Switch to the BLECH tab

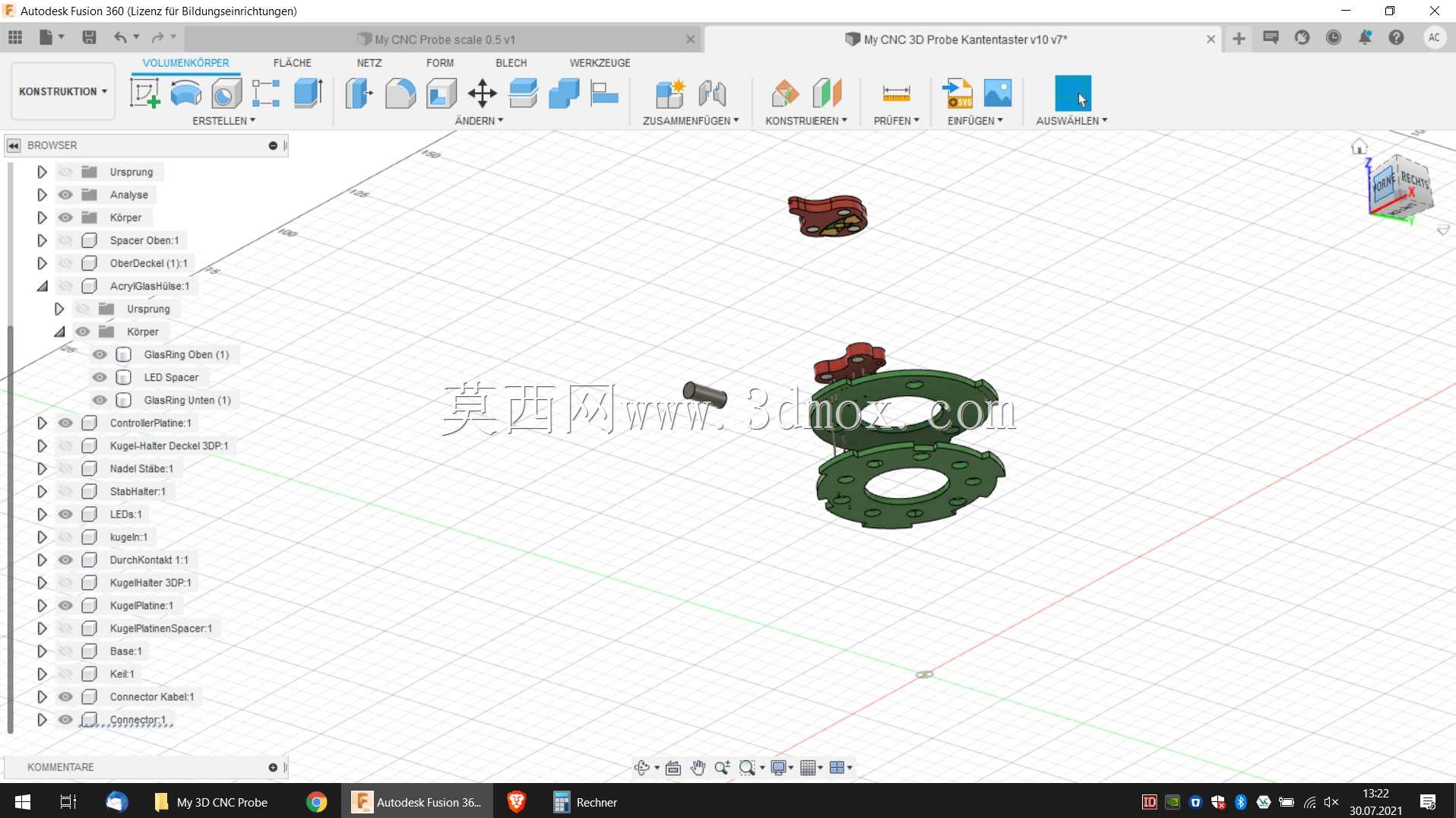(x=511, y=63)
